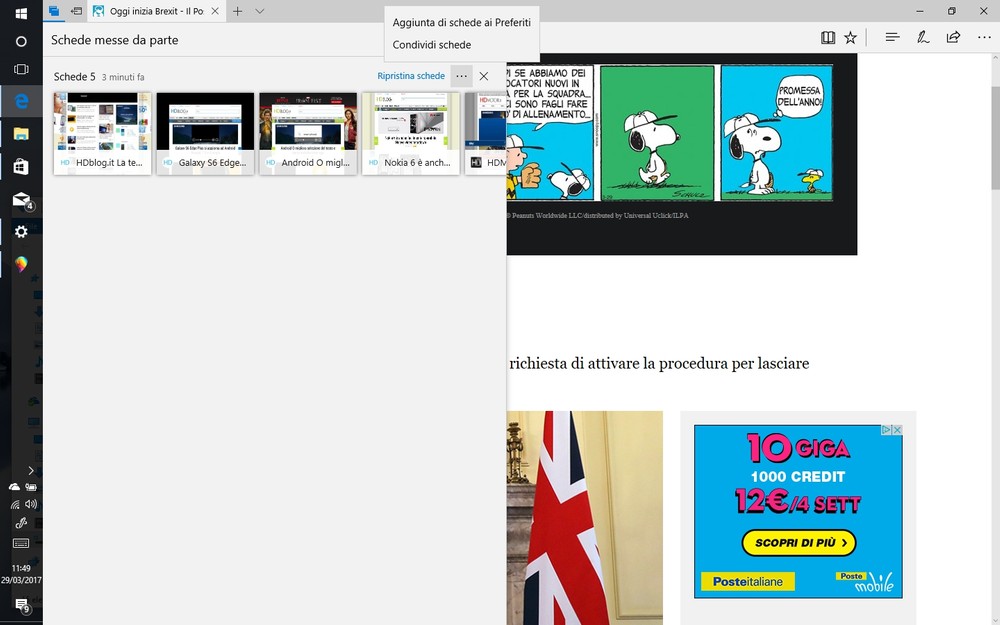Open Settings gear on the taskbar
This screenshot has width=1000, height=625.
(21, 232)
